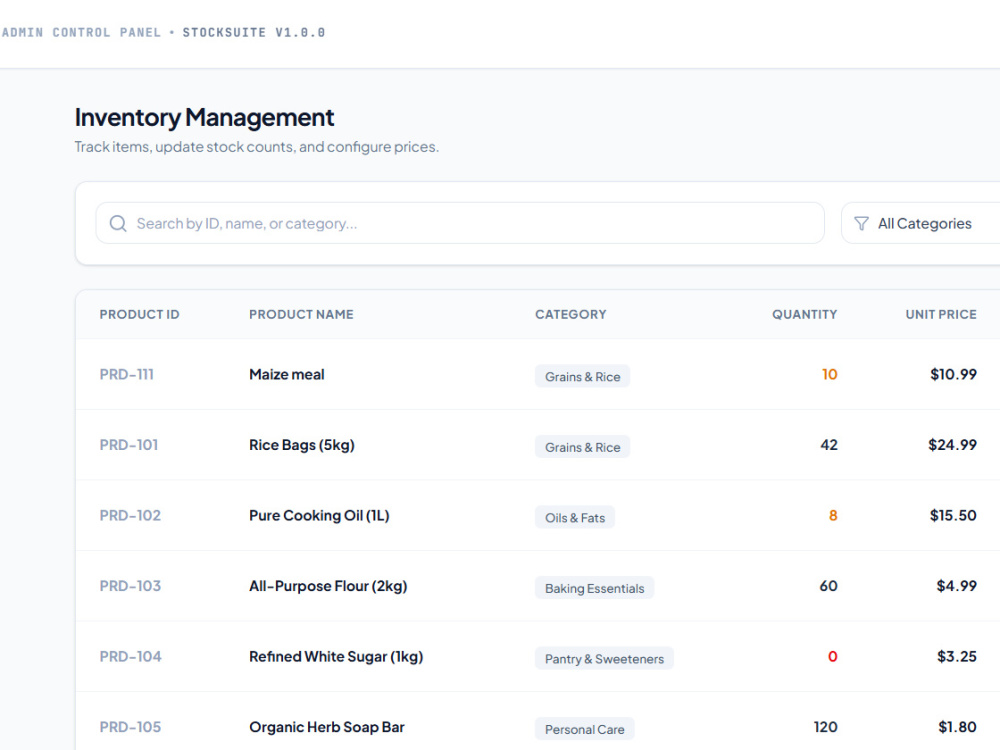Click the Admin Control Panel header text
Image resolution: width=1000 pixels, height=750 pixels.
click(81, 33)
